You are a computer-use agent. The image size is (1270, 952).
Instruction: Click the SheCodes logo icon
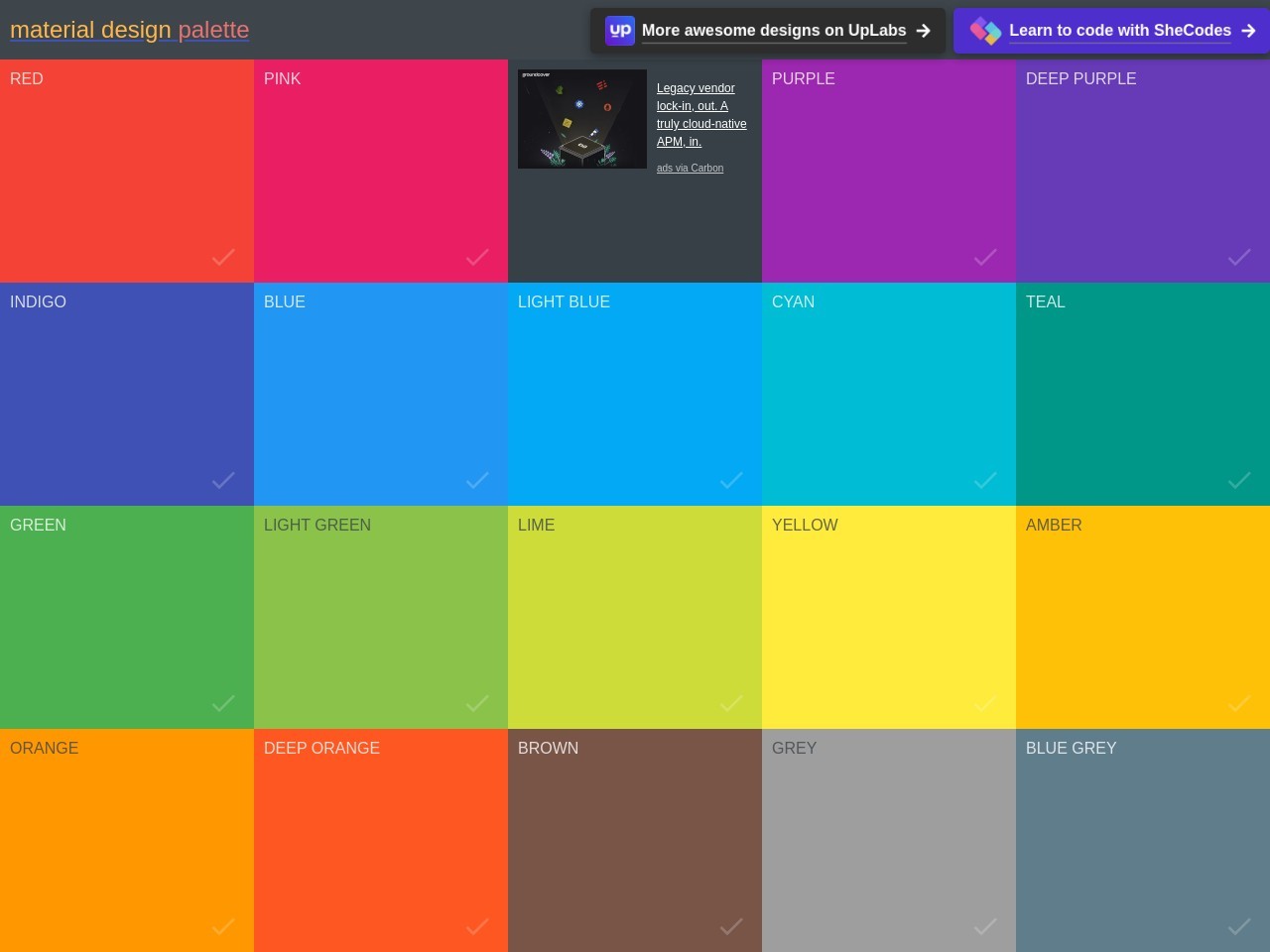(985, 31)
